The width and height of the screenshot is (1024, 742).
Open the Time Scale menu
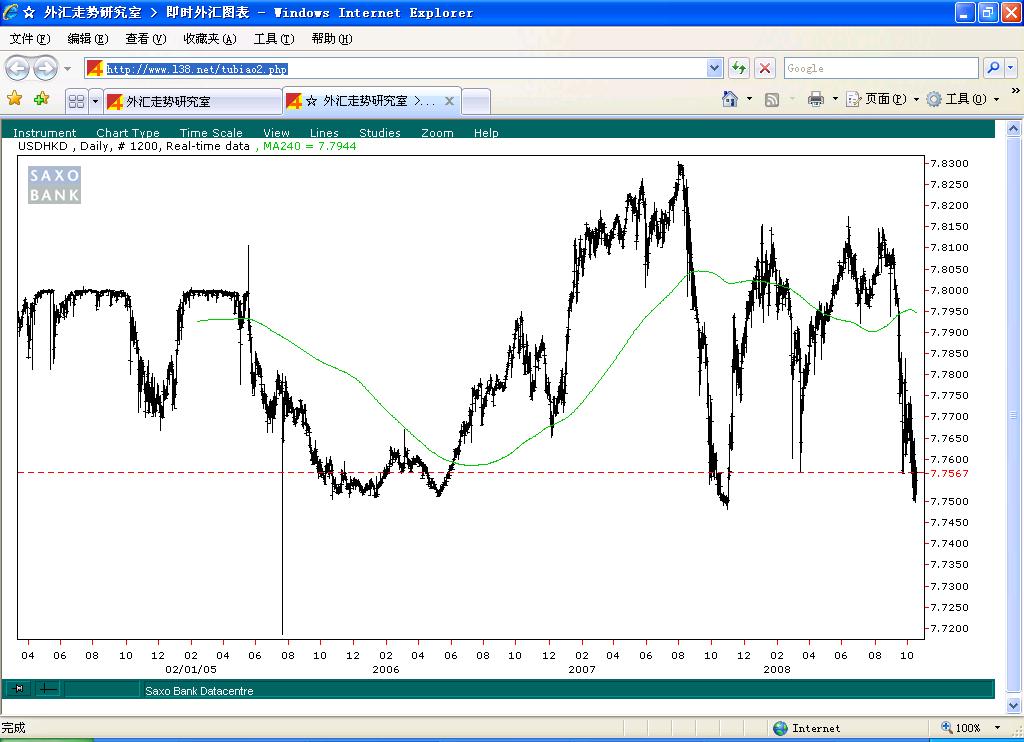[211, 133]
